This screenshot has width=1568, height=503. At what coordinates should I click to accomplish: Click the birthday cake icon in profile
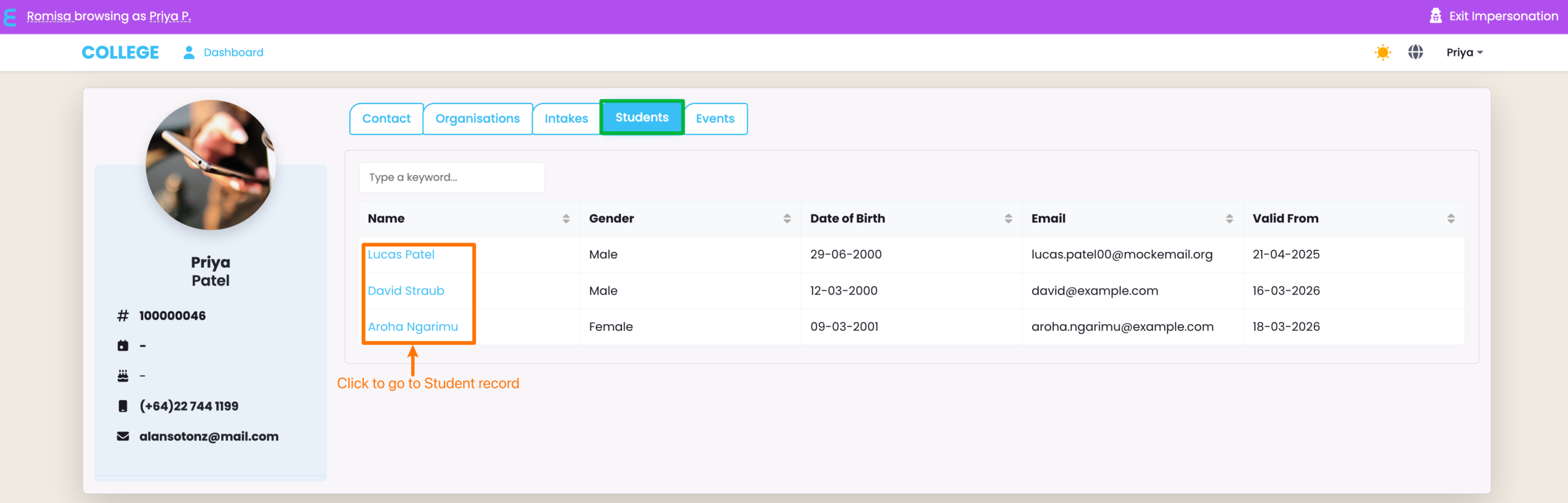[x=123, y=376]
